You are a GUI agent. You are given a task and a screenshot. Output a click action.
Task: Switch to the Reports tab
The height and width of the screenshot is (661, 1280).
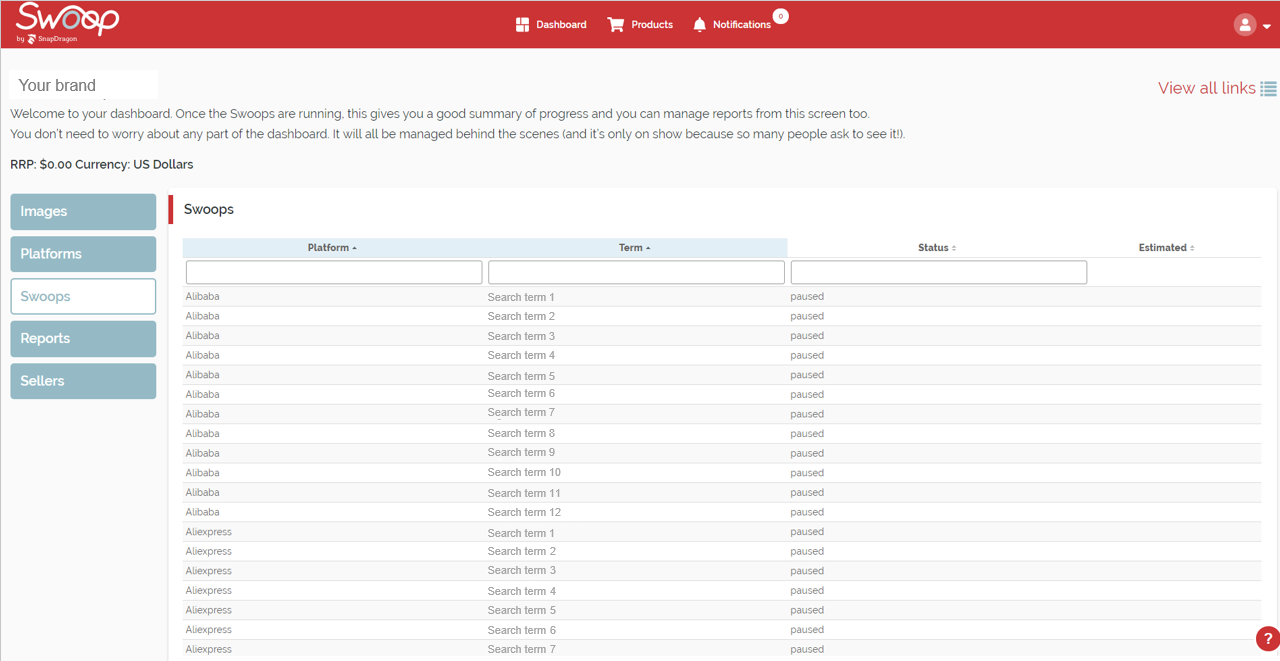(83, 338)
